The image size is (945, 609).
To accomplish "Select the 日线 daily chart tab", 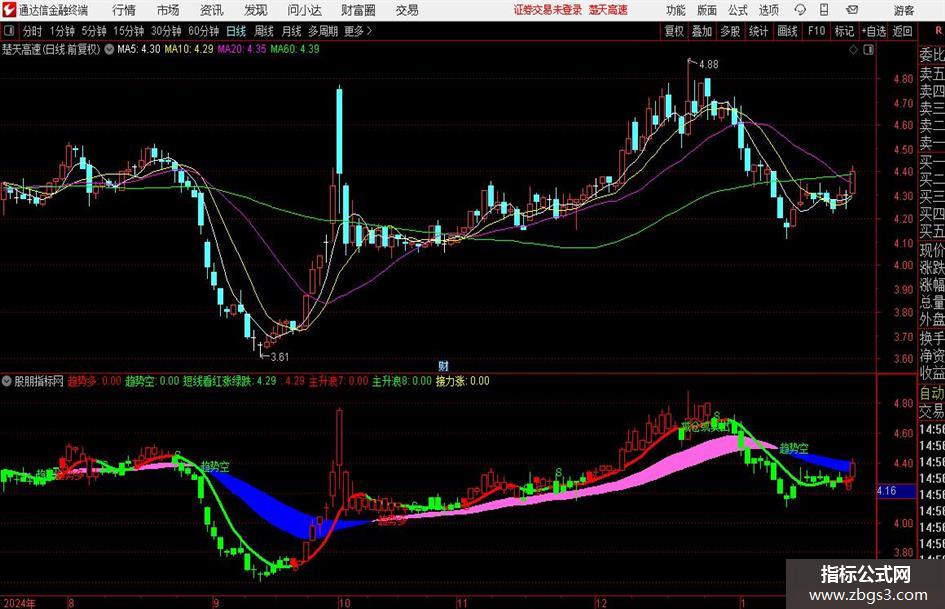I will [236, 31].
